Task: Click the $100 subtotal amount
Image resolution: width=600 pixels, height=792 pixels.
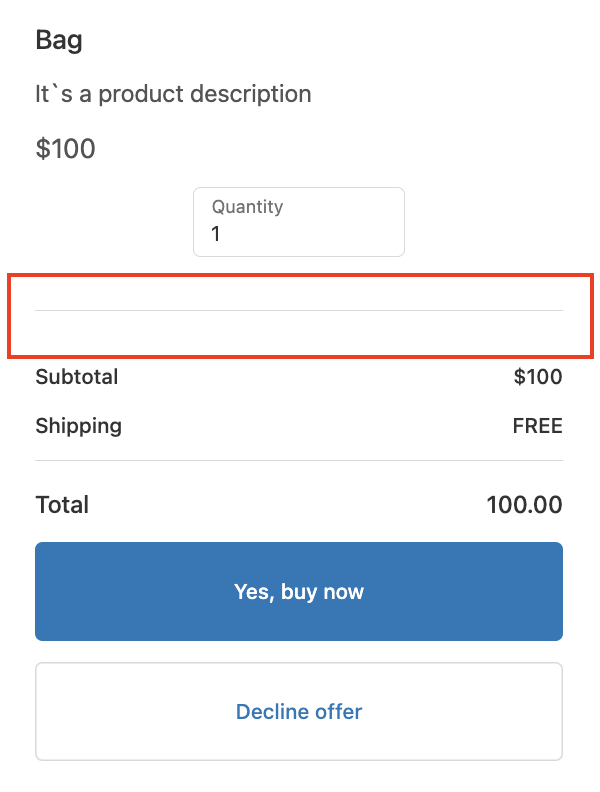Action: 537,377
